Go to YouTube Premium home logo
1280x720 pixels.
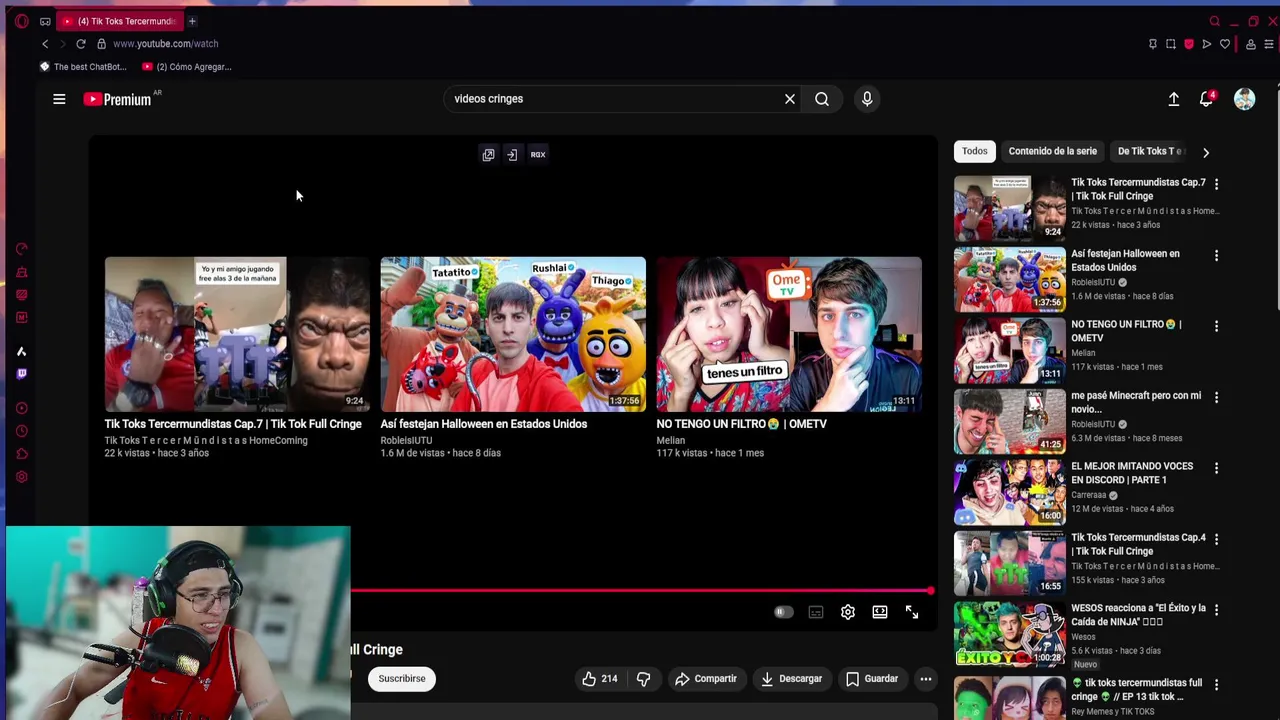(118, 99)
